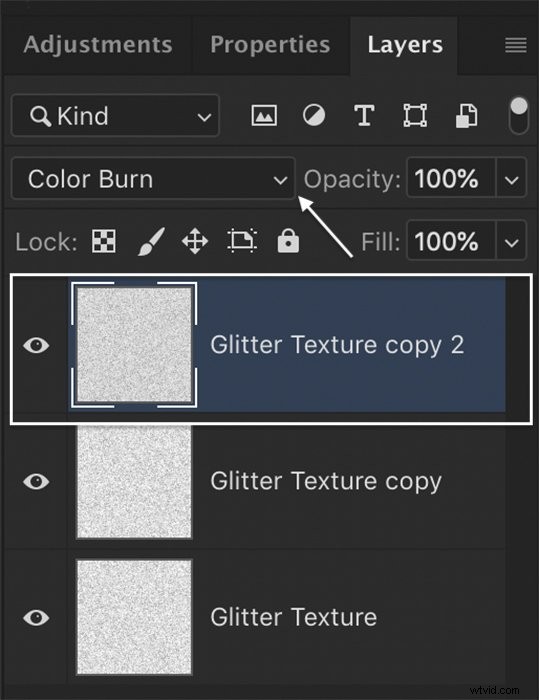Prevent artboard auto-nesting lock icon
This screenshot has height=700, width=539.
(x=242, y=241)
